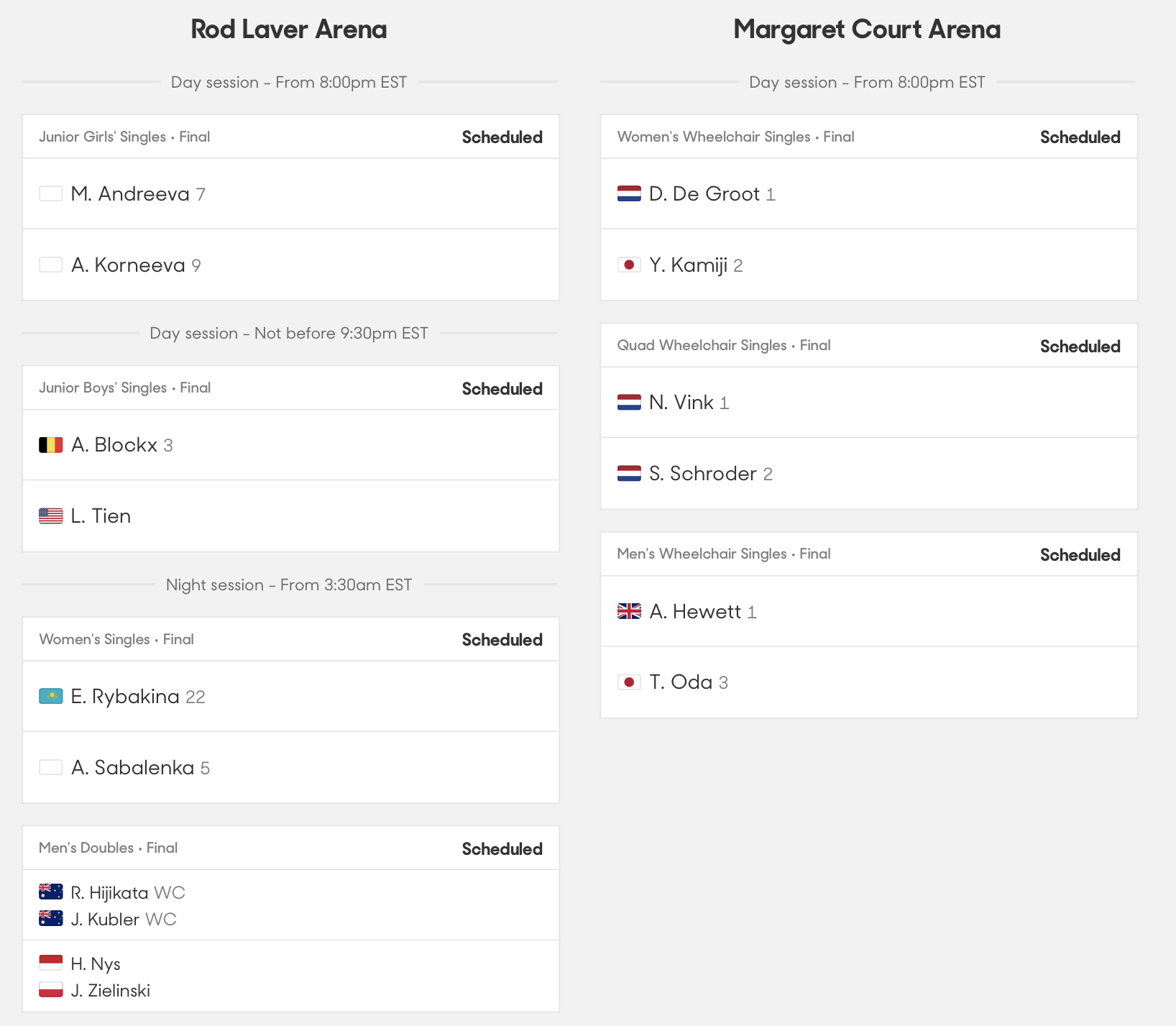This screenshot has height=1026, width=1176.
Task: Open player A. Korneeva's profile
Action: tap(128, 265)
